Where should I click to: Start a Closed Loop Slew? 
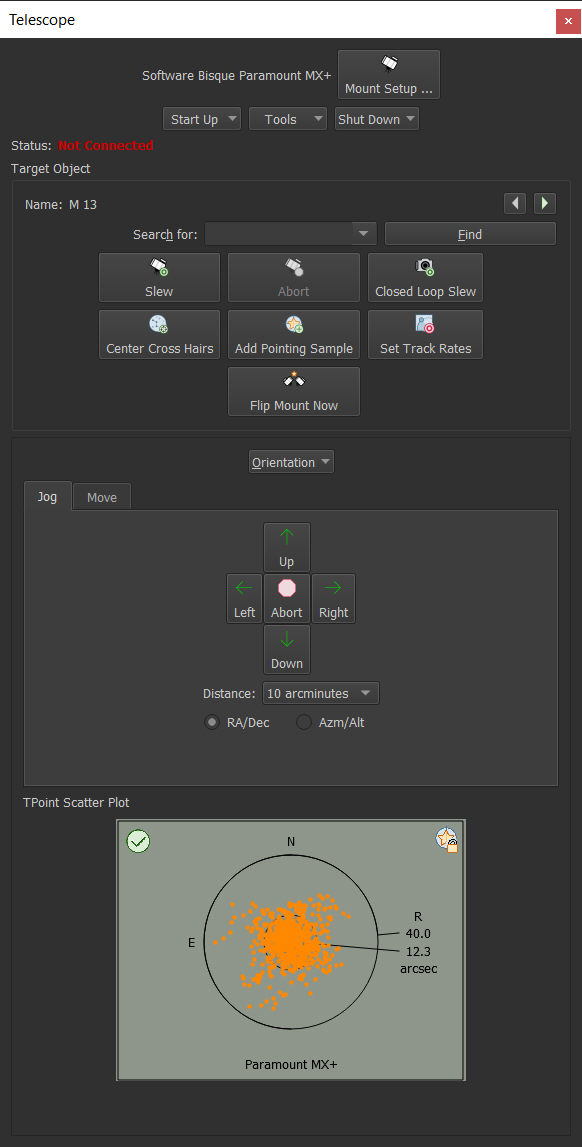(x=425, y=277)
